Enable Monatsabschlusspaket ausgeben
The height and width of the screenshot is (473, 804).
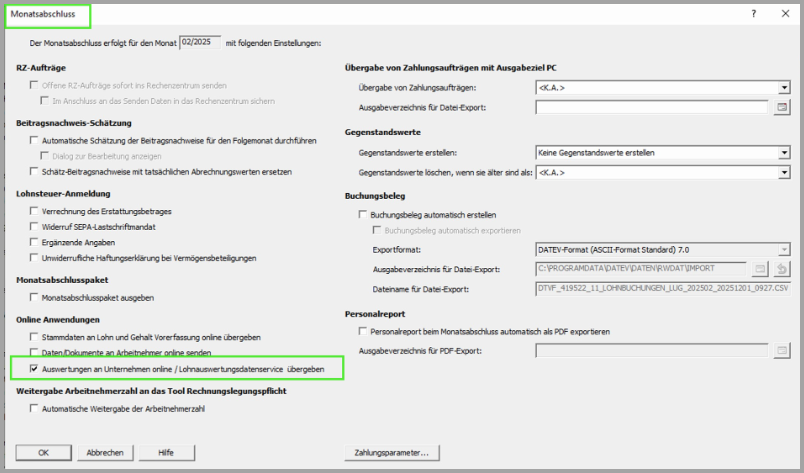[35, 298]
